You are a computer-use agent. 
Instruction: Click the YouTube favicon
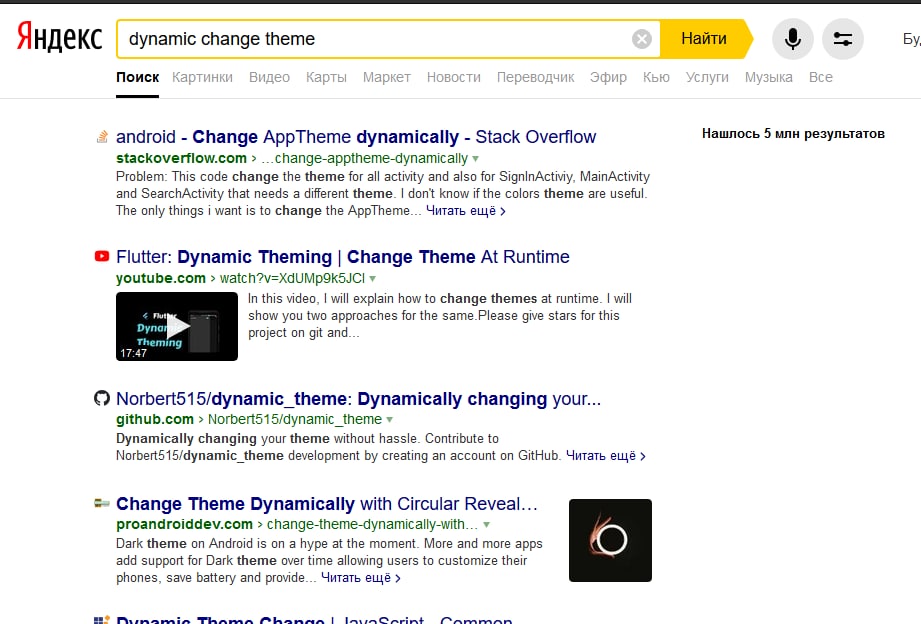tap(102, 256)
